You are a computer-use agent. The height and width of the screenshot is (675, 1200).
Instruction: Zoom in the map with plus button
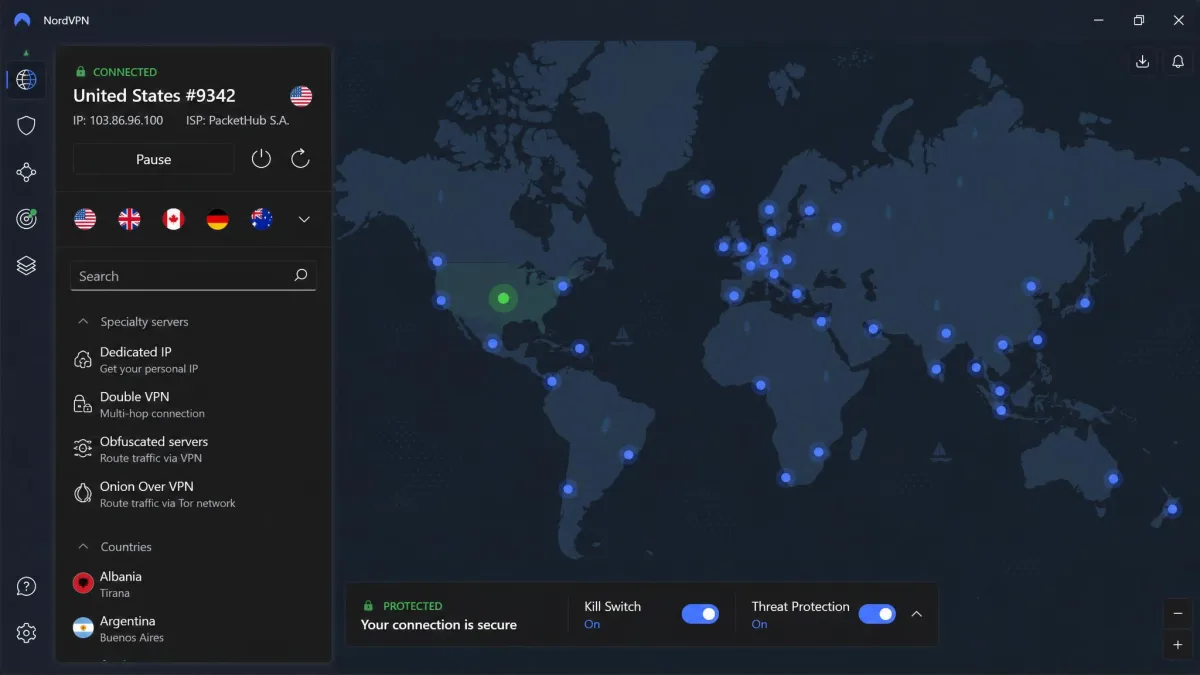pyautogui.click(x=1178, y=645)
